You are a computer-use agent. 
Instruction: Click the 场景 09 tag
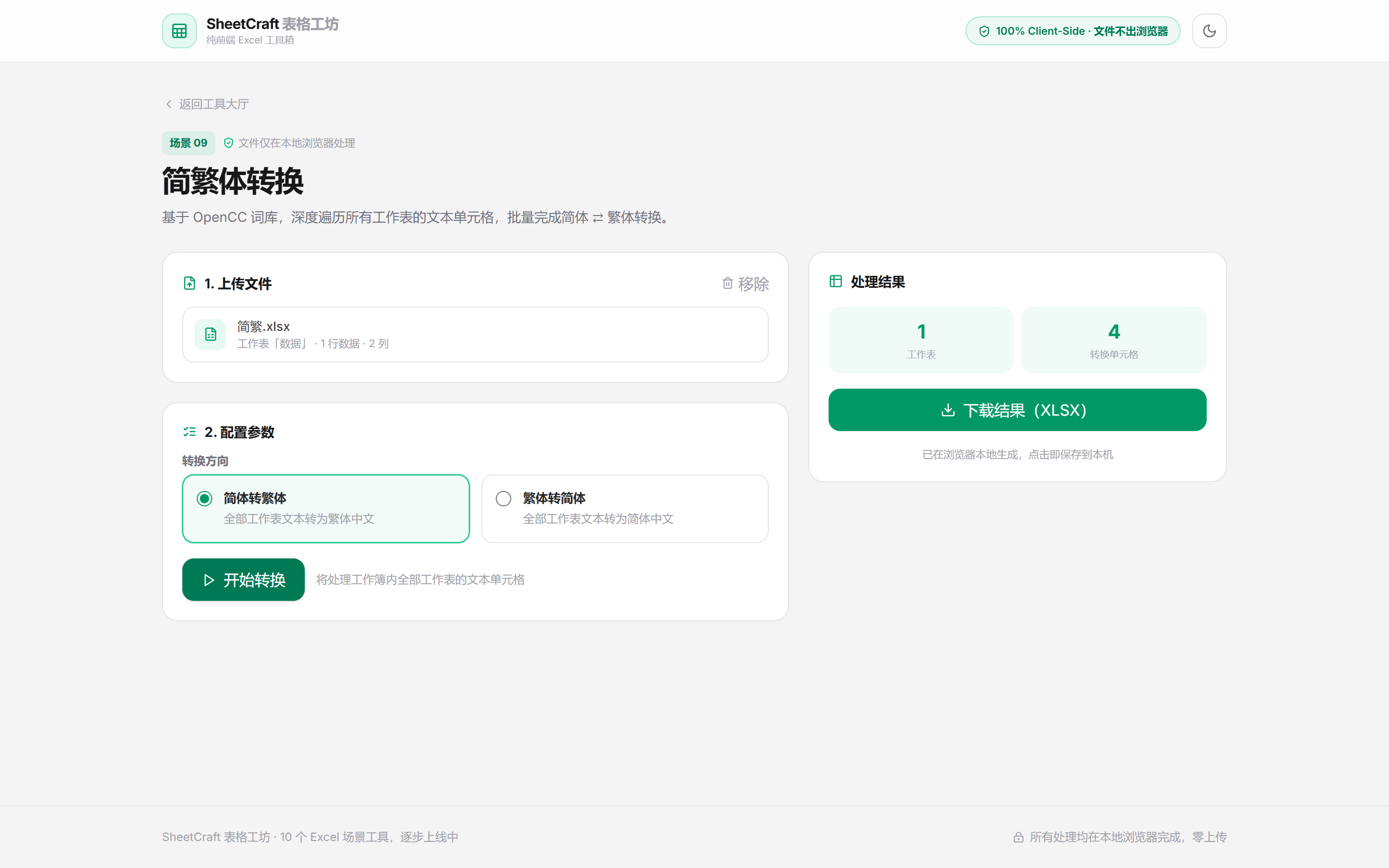click(188, 143)
